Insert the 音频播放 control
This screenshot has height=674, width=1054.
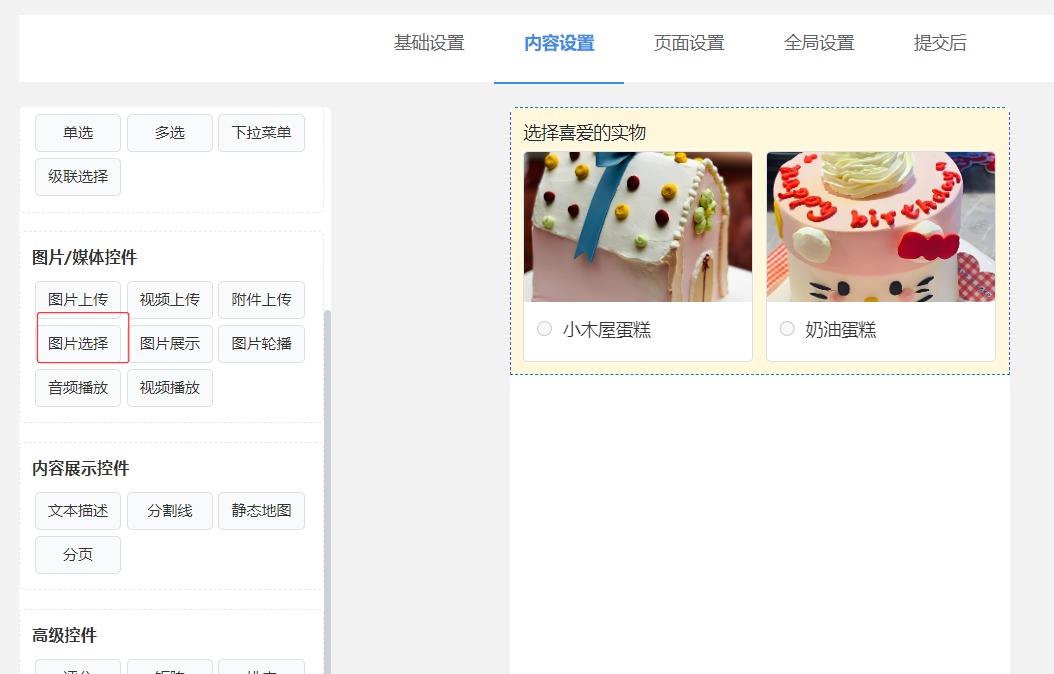[x=78, y=388]
